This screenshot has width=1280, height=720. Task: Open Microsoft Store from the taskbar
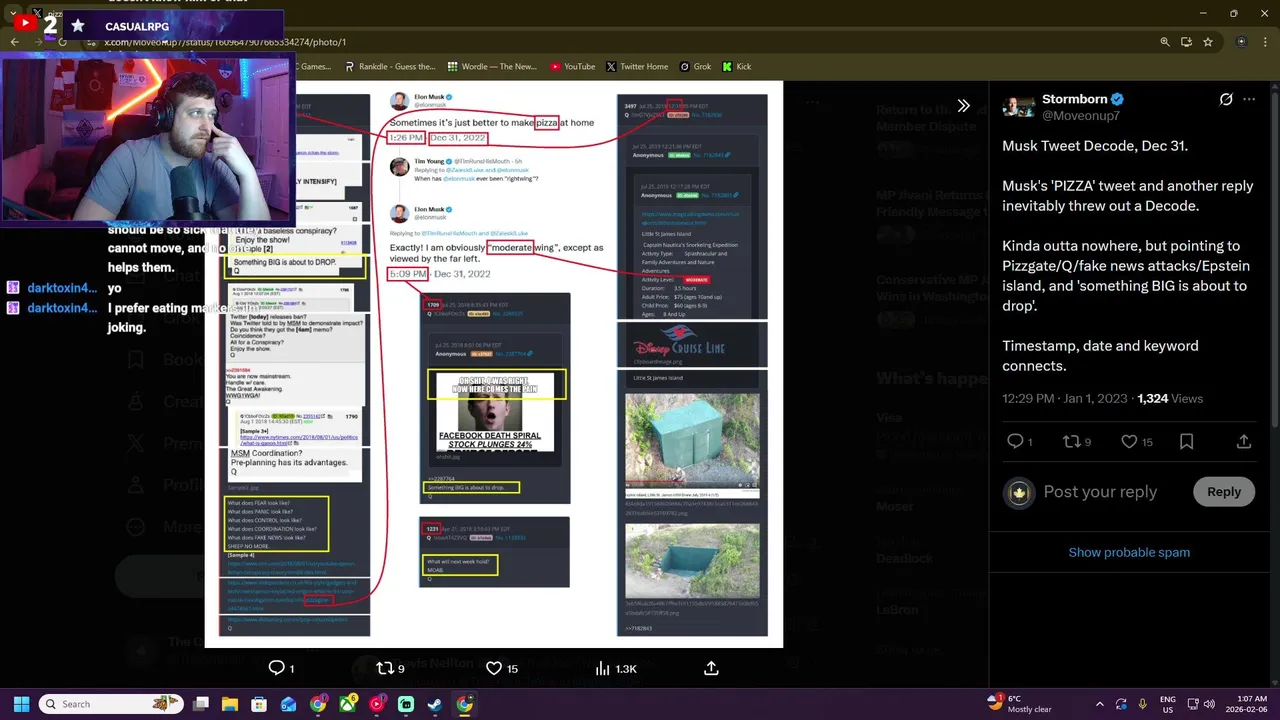259,704
